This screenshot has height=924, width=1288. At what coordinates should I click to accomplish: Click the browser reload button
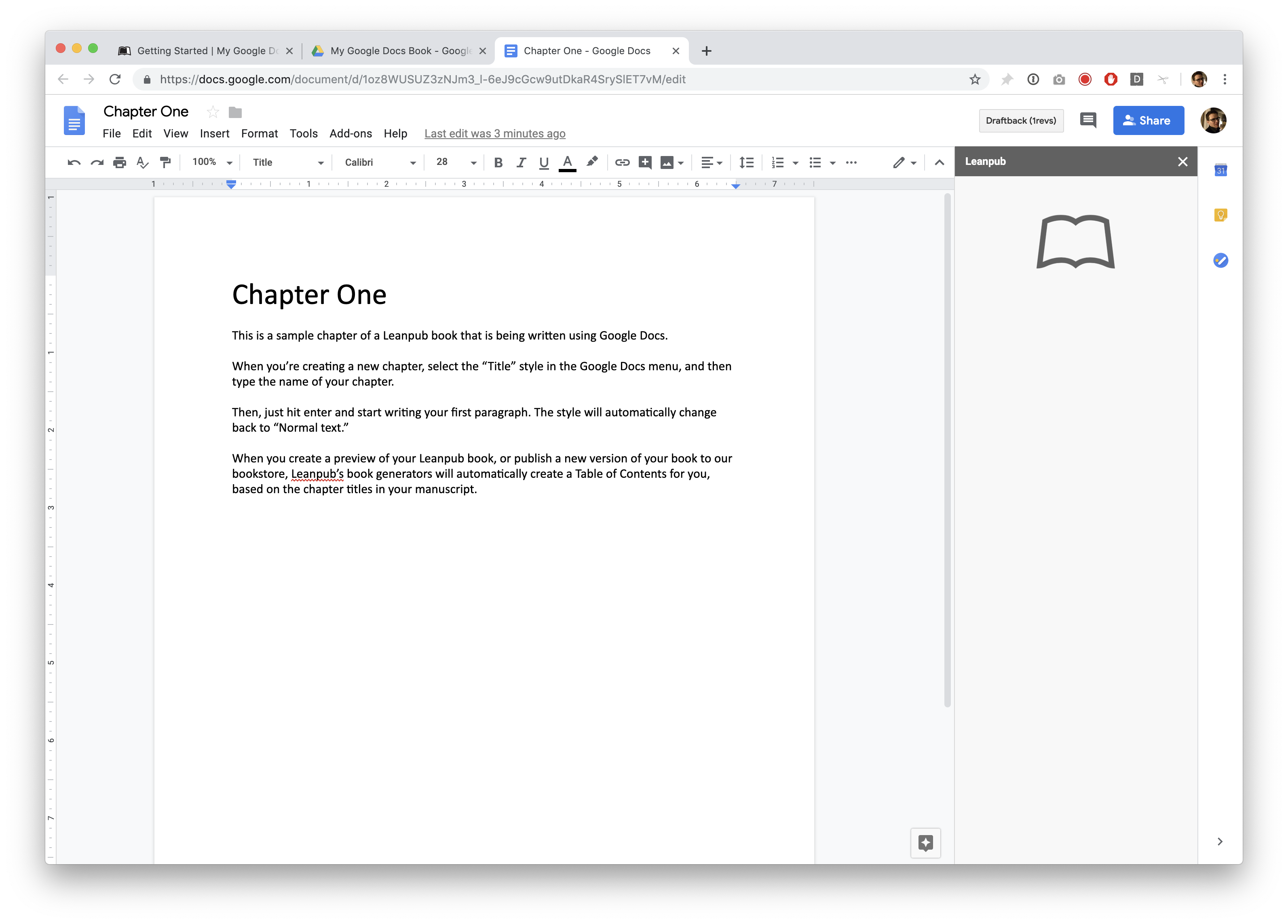pyautogui.click(x=115, y=80)
